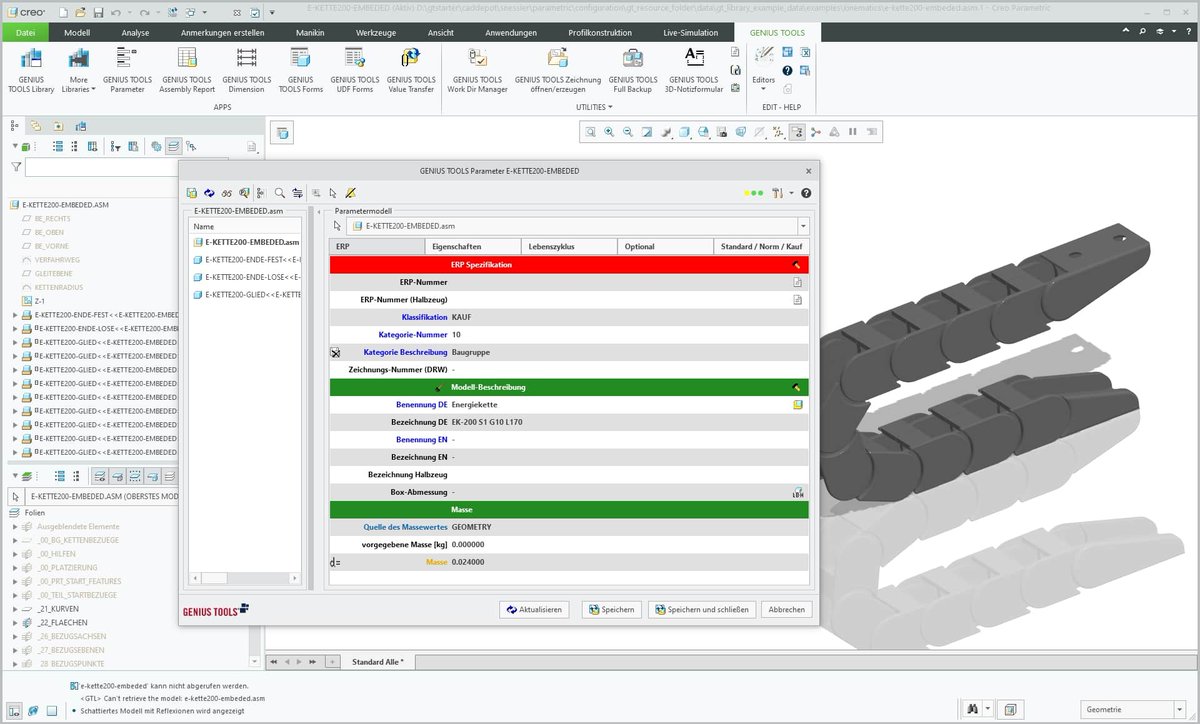
Task: Click the search magnifier in dialog toolbar
Action: coord(280,193)
